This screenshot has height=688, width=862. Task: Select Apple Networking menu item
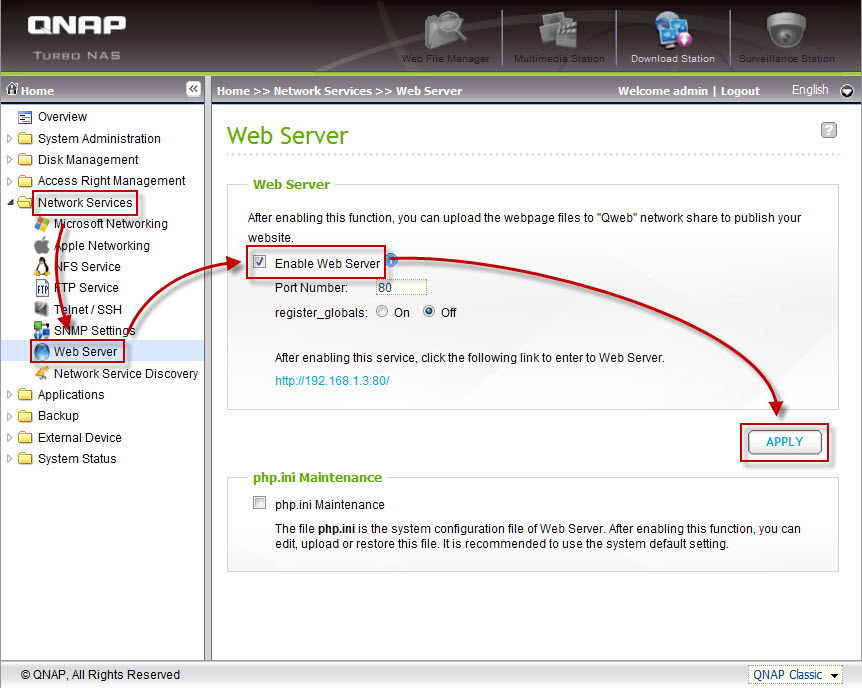point(102,246)
